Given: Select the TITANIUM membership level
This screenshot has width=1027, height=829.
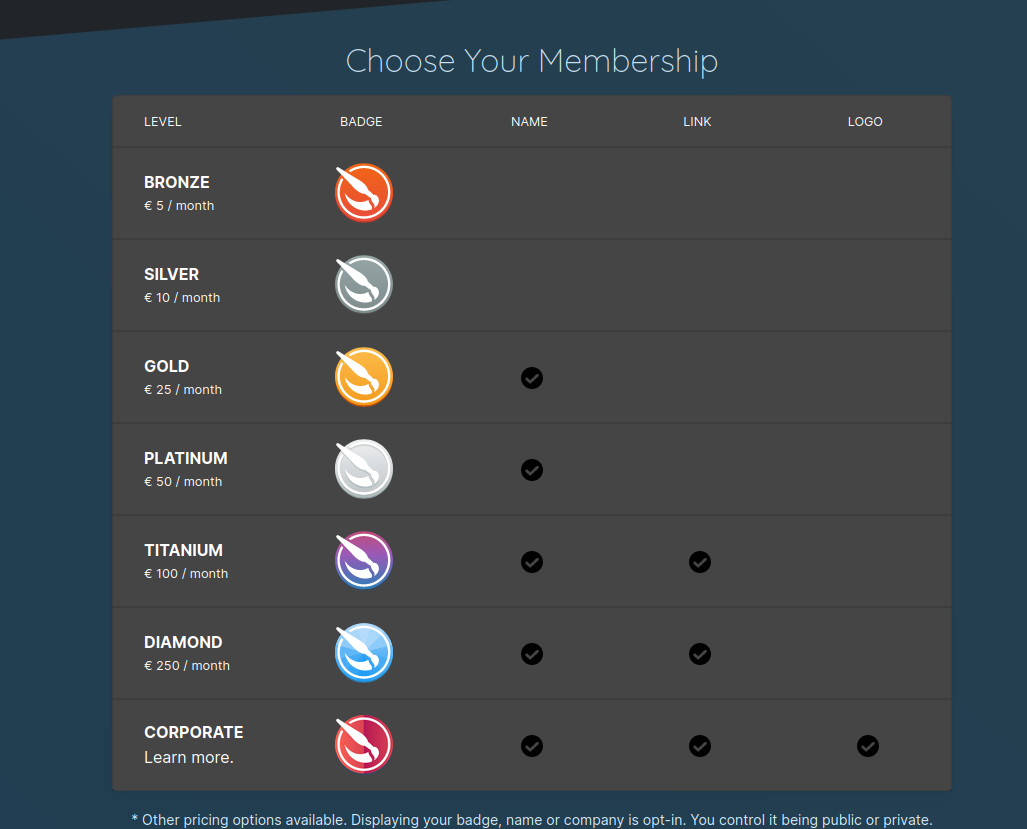Looking at the screenshot, I should pyautogui.click(x=183, y=550).
